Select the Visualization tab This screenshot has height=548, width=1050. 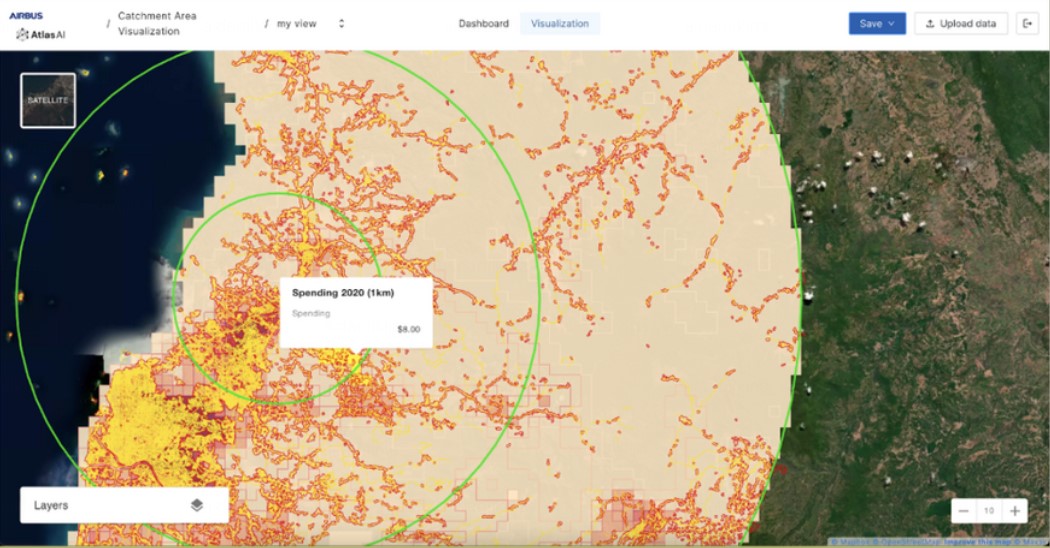(560, 23)
